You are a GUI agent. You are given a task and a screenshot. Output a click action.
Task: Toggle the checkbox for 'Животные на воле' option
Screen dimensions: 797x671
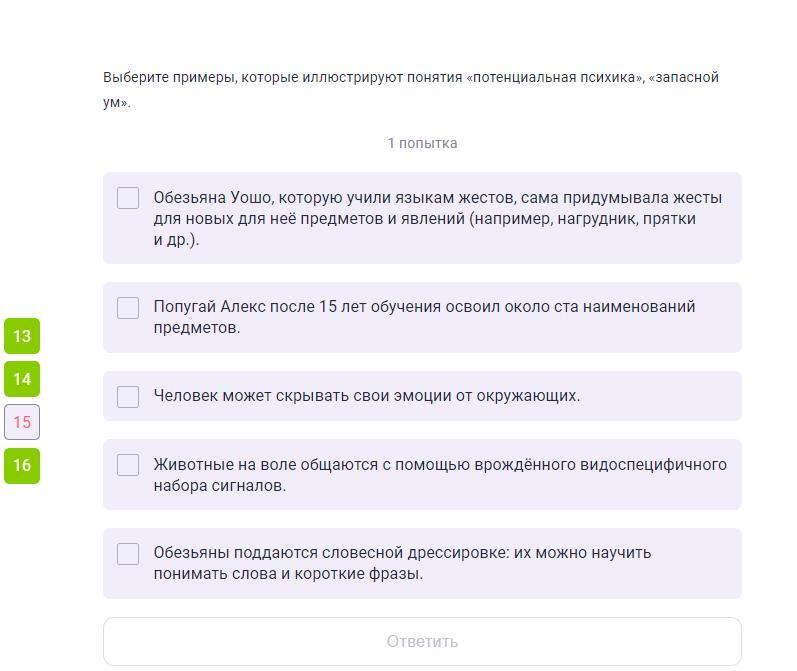coord(128,465)
